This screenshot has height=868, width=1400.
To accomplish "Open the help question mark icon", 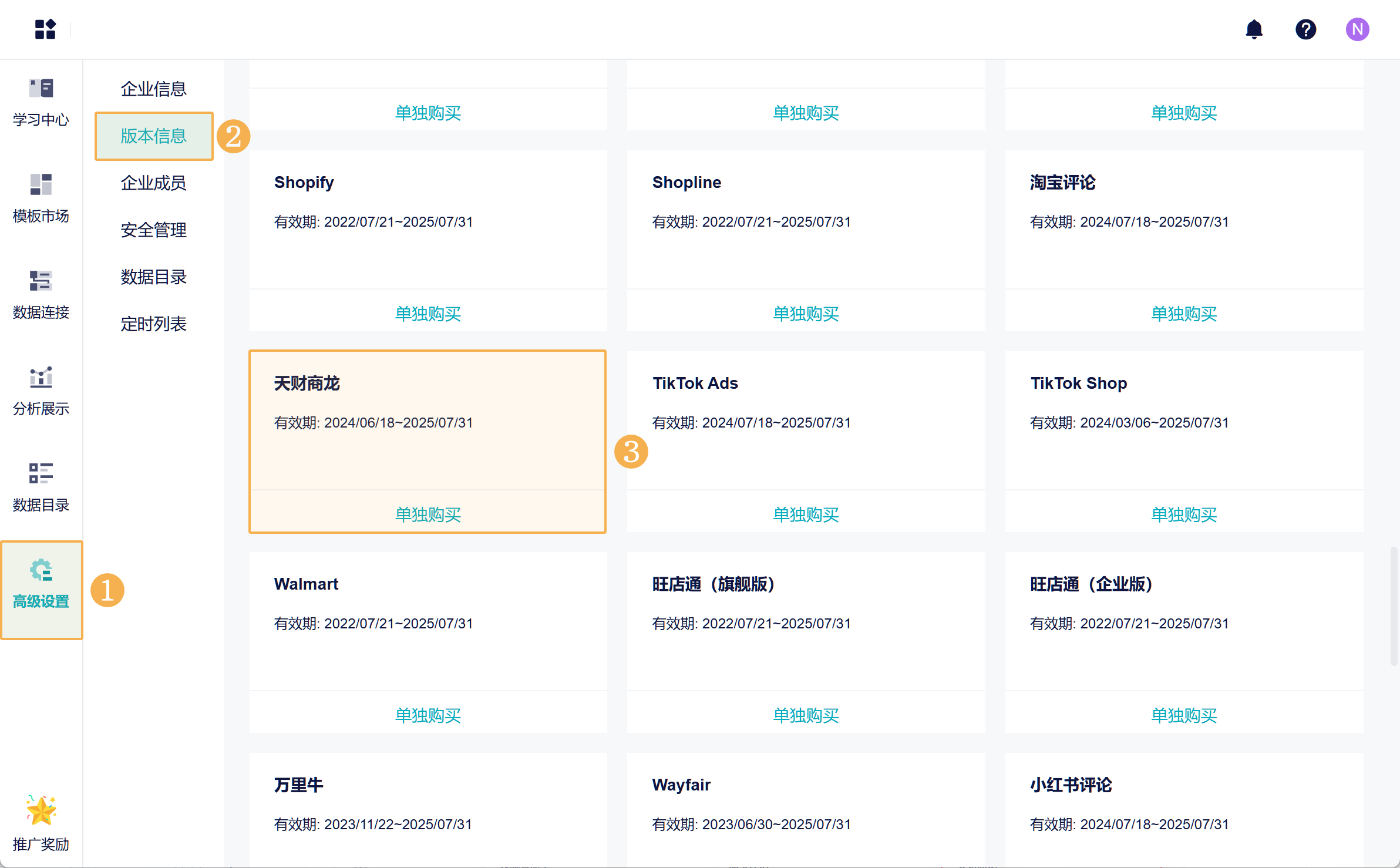I will click(x=1305, y=29).
